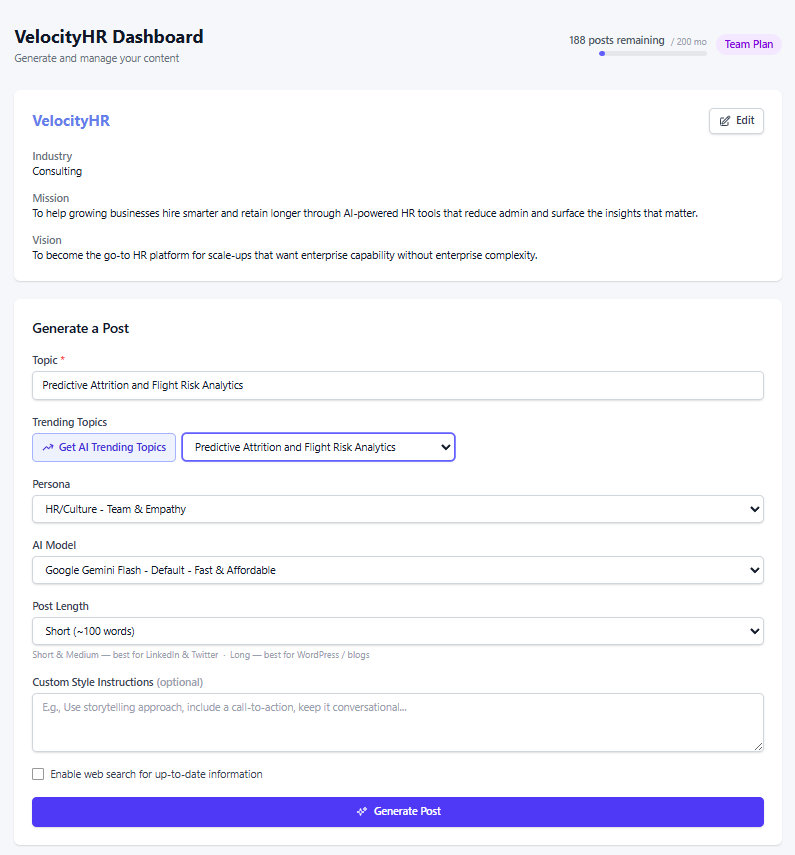Screen dimensions: 795x855
Task: Click the Persona dropdown chevron arrow
Action: [754, 509]
